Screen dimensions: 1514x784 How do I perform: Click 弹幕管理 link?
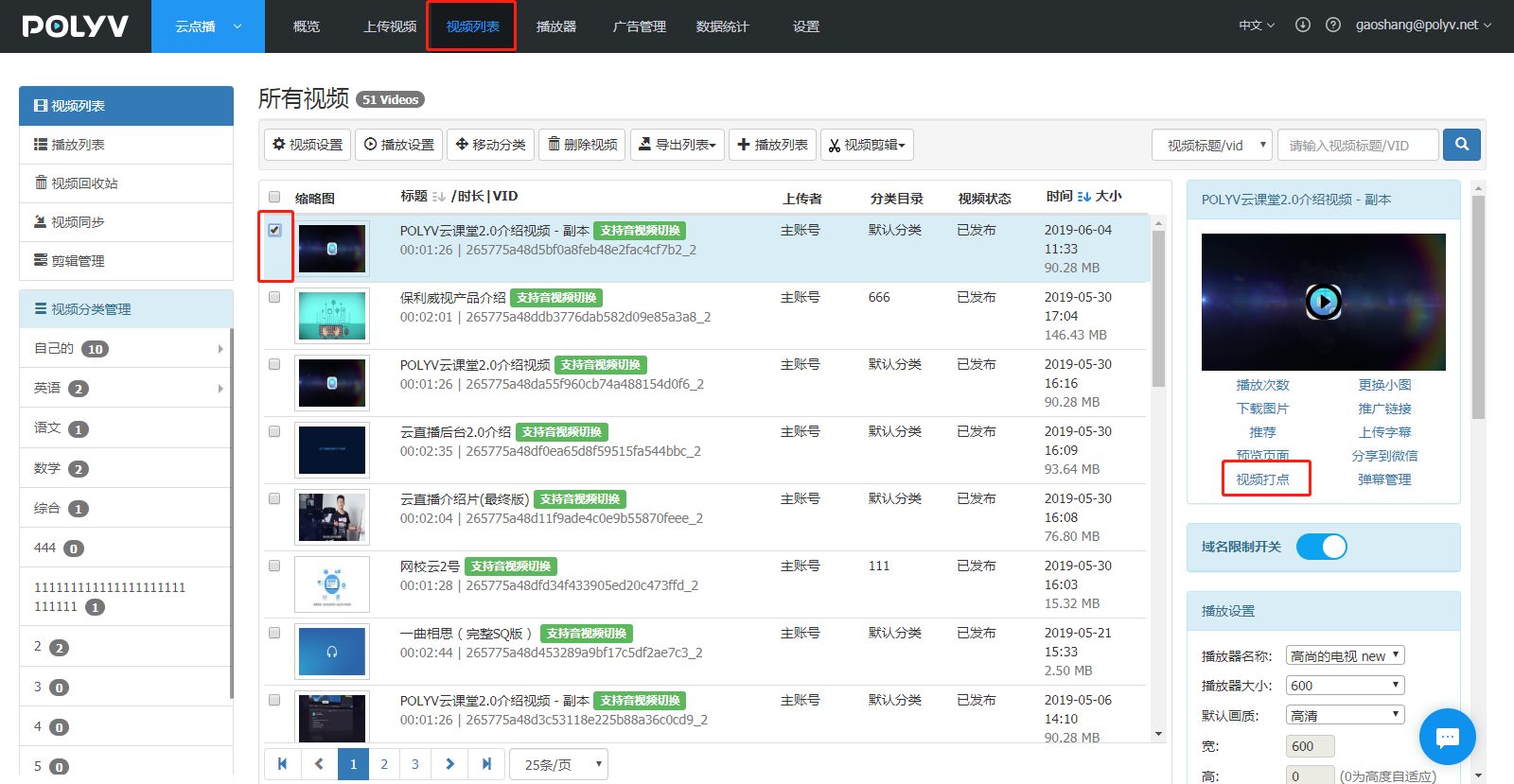click(x=1384, y=479)
